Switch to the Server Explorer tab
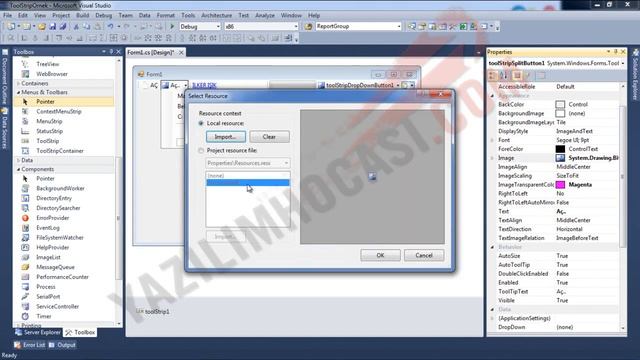 pos(38,332)
